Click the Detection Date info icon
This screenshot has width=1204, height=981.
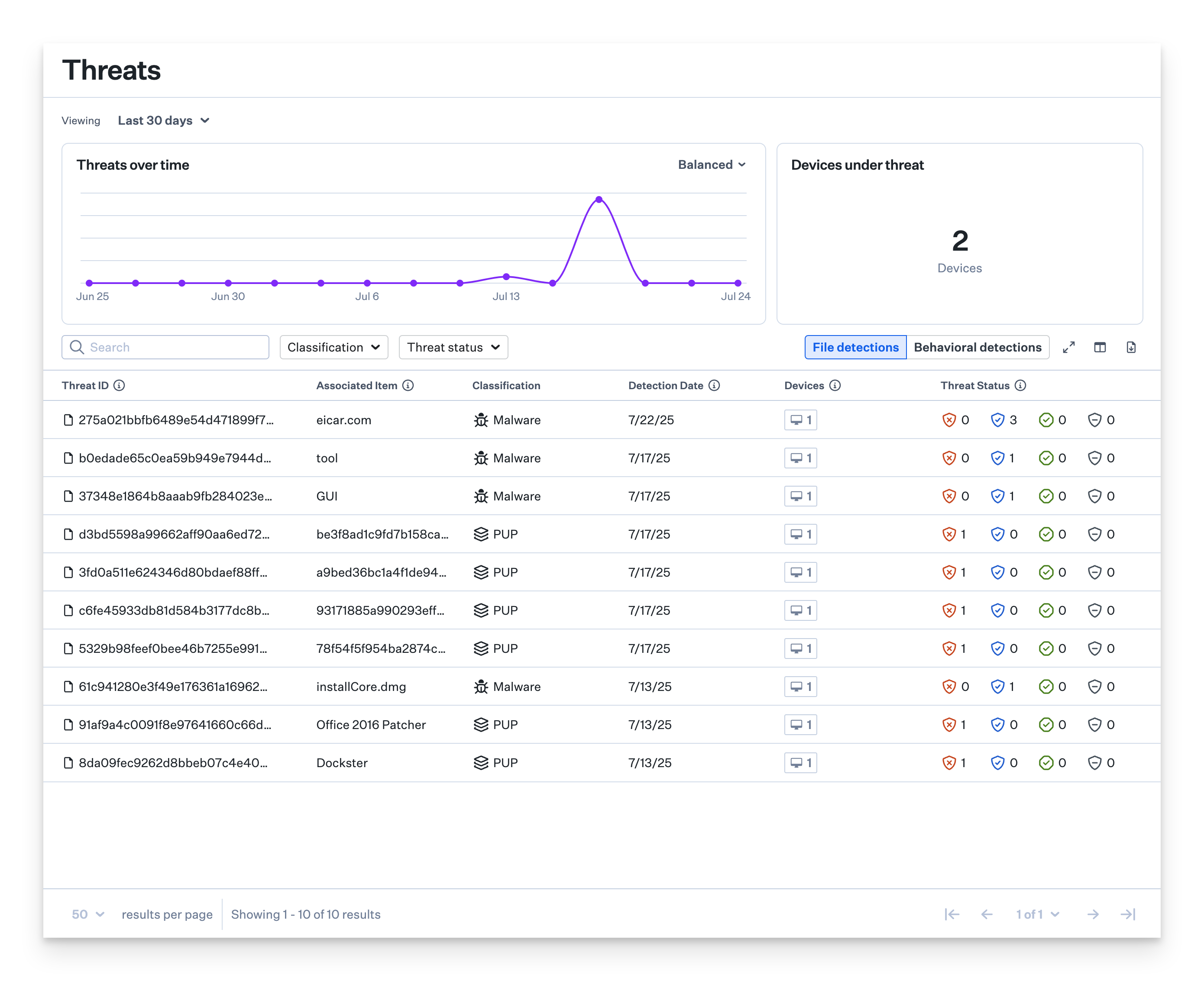(714, 385)
